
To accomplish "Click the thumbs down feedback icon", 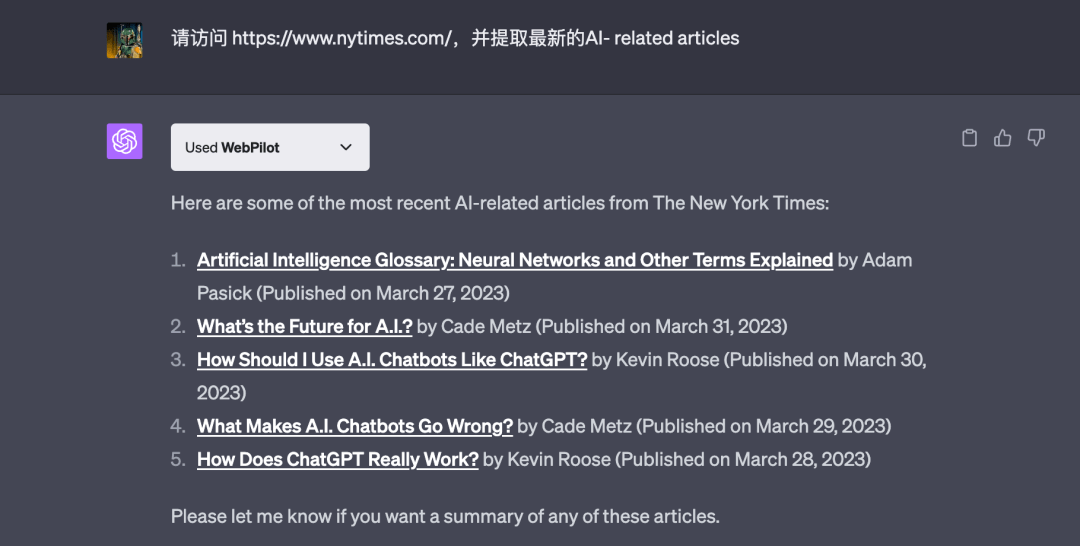I will (x=1036, y=138).
